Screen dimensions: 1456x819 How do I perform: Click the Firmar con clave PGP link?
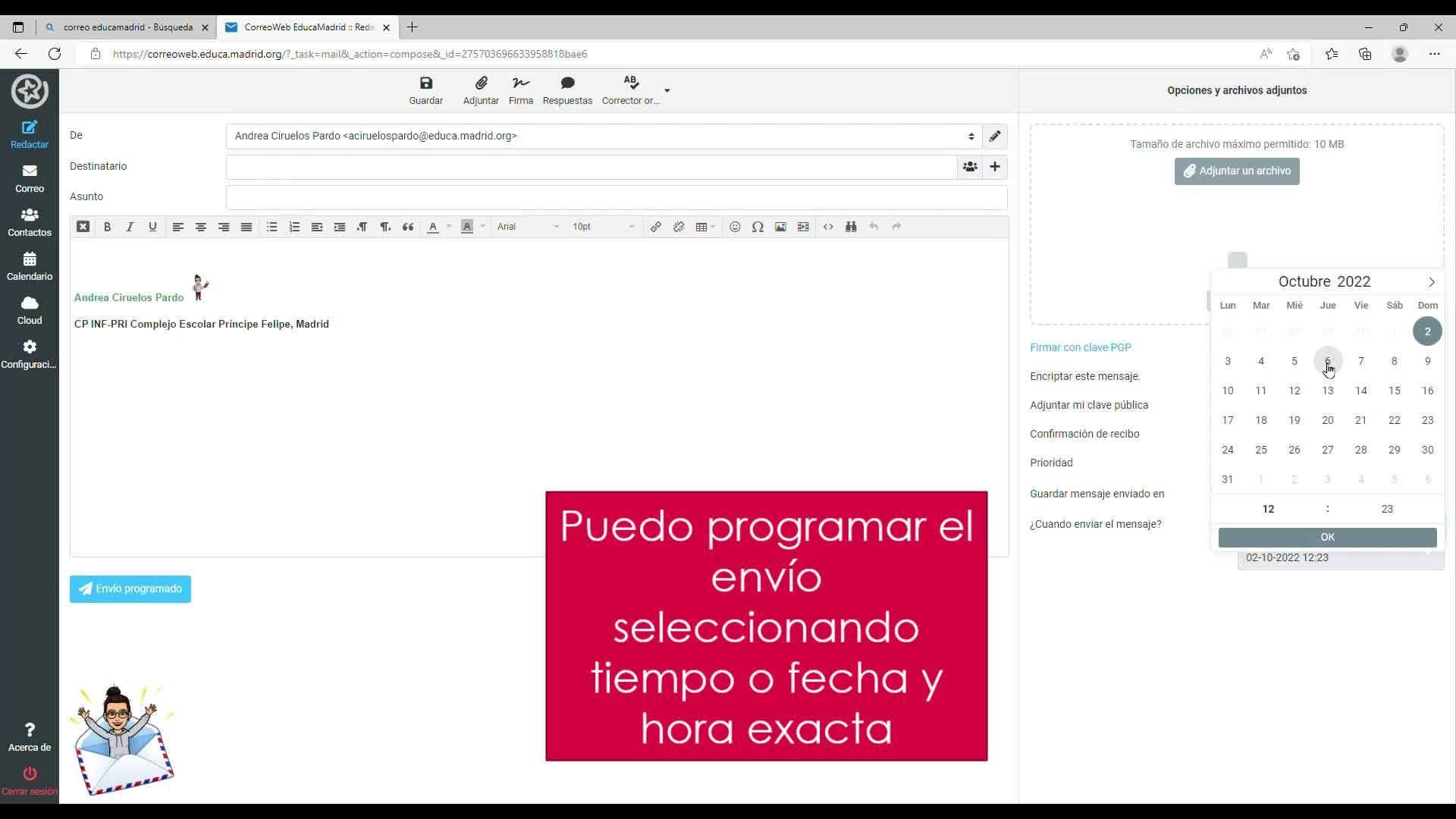[1081, 347]
